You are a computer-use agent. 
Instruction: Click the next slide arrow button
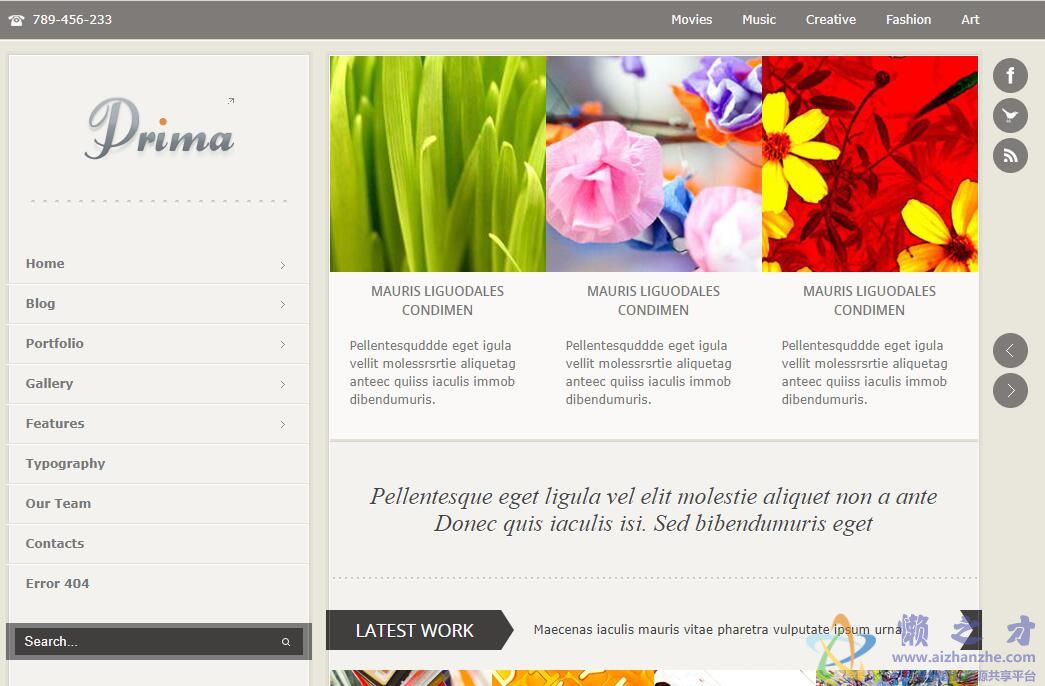pos(1010,390)
